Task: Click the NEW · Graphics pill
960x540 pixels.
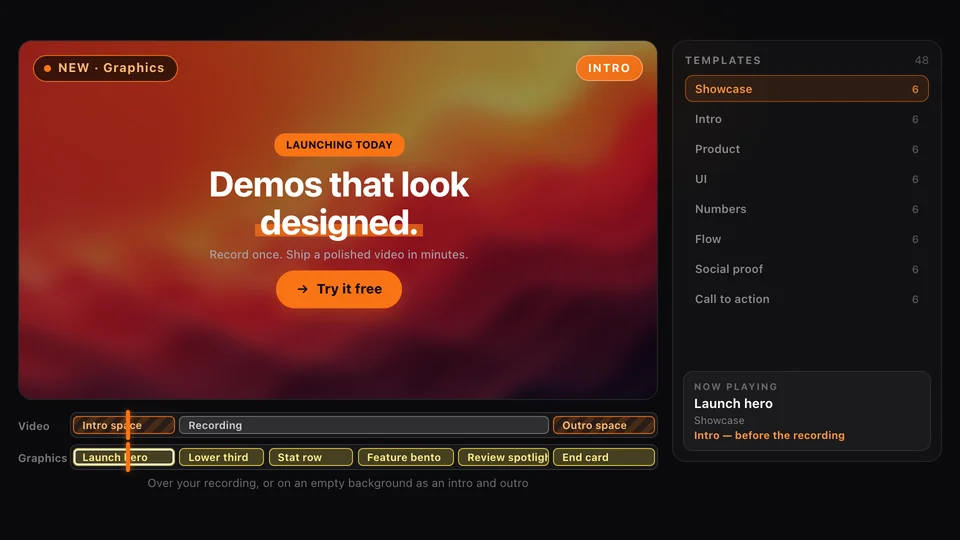Action: click(x=105, y=68)
